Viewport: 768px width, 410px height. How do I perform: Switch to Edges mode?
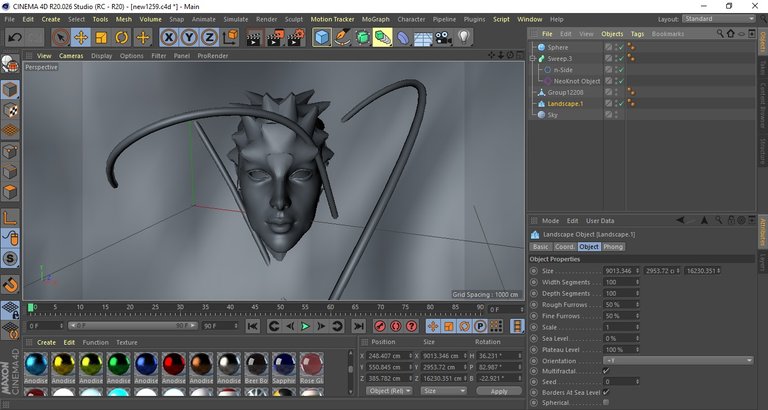pos(10,172)
